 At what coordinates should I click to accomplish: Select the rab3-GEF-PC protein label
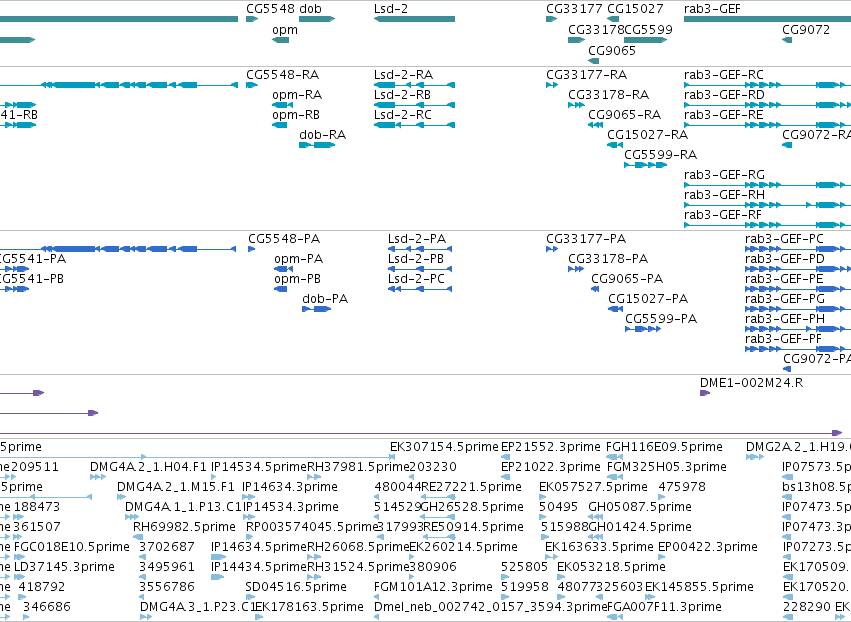[784, 239]
